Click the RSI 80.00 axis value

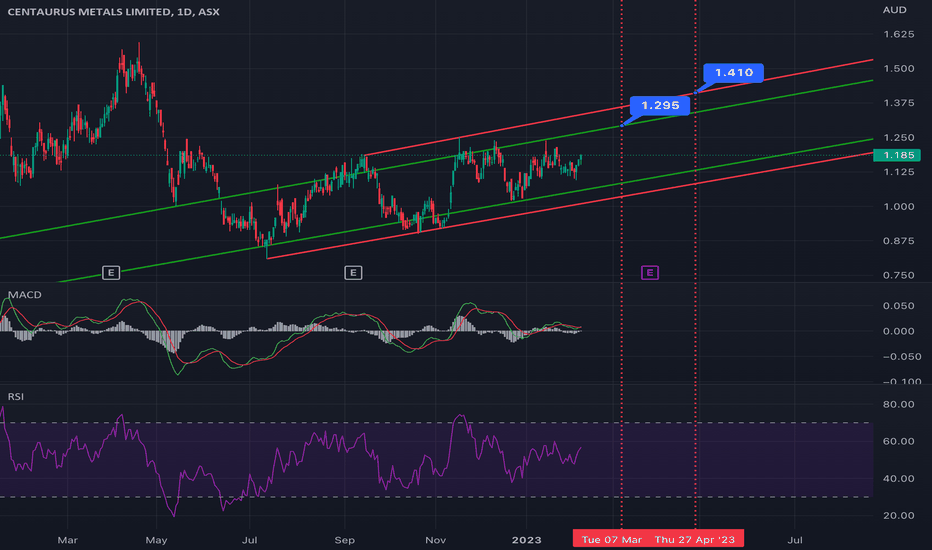(x=899, y=404)
